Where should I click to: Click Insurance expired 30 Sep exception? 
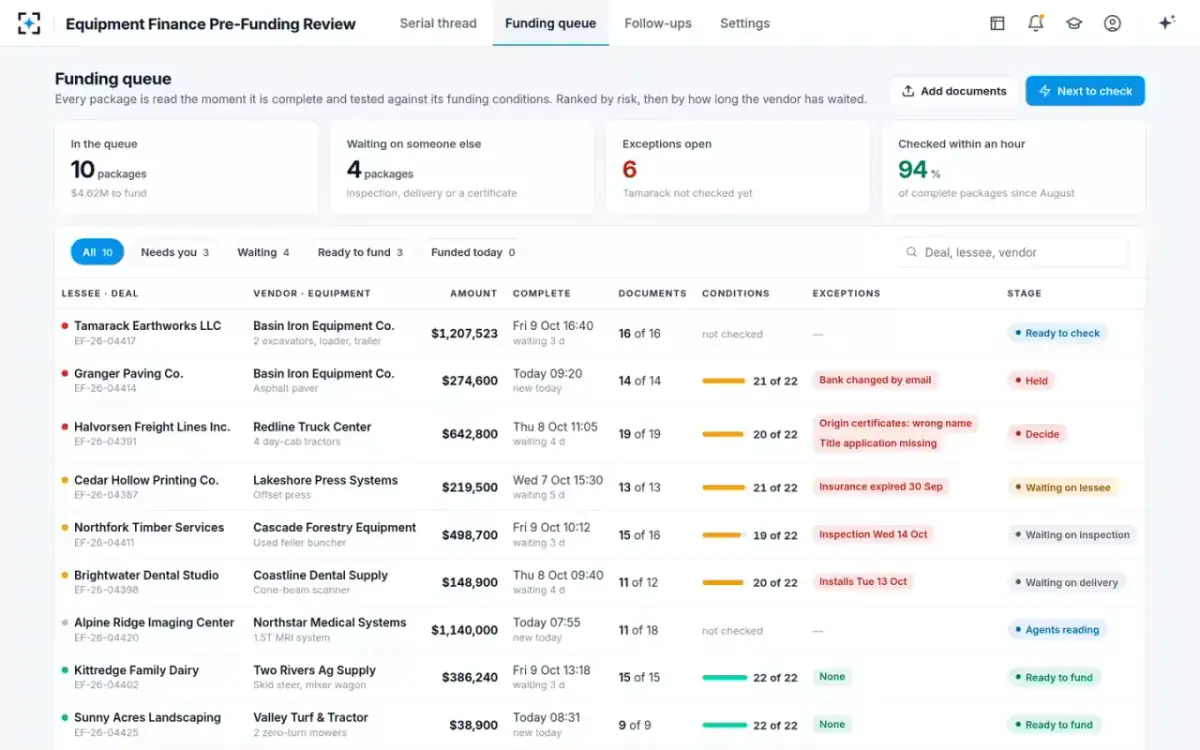tap(881, 487)
